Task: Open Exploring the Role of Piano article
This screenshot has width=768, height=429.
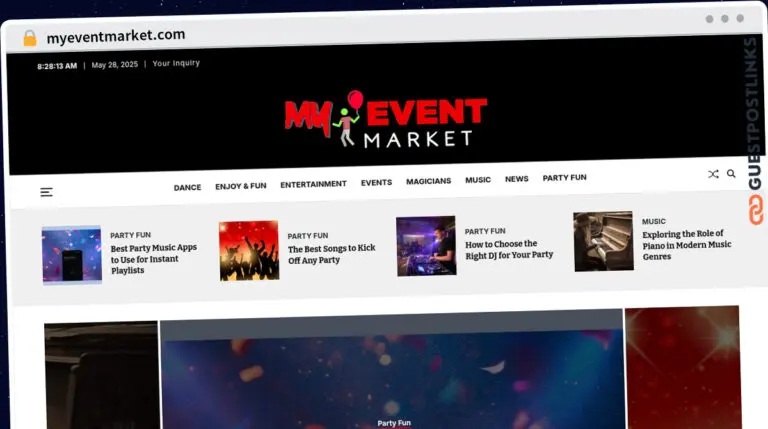Action: 686,245
